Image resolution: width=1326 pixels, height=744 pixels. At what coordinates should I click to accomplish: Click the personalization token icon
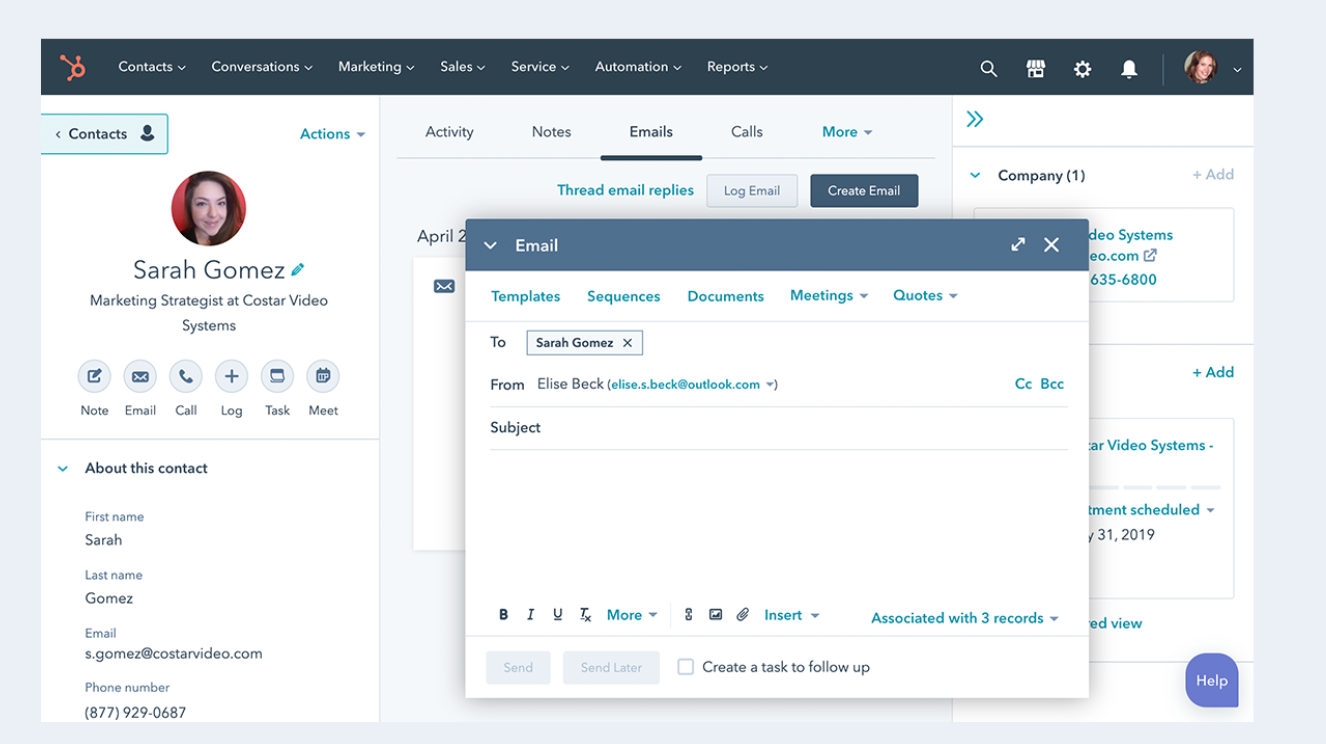(688, 615)
